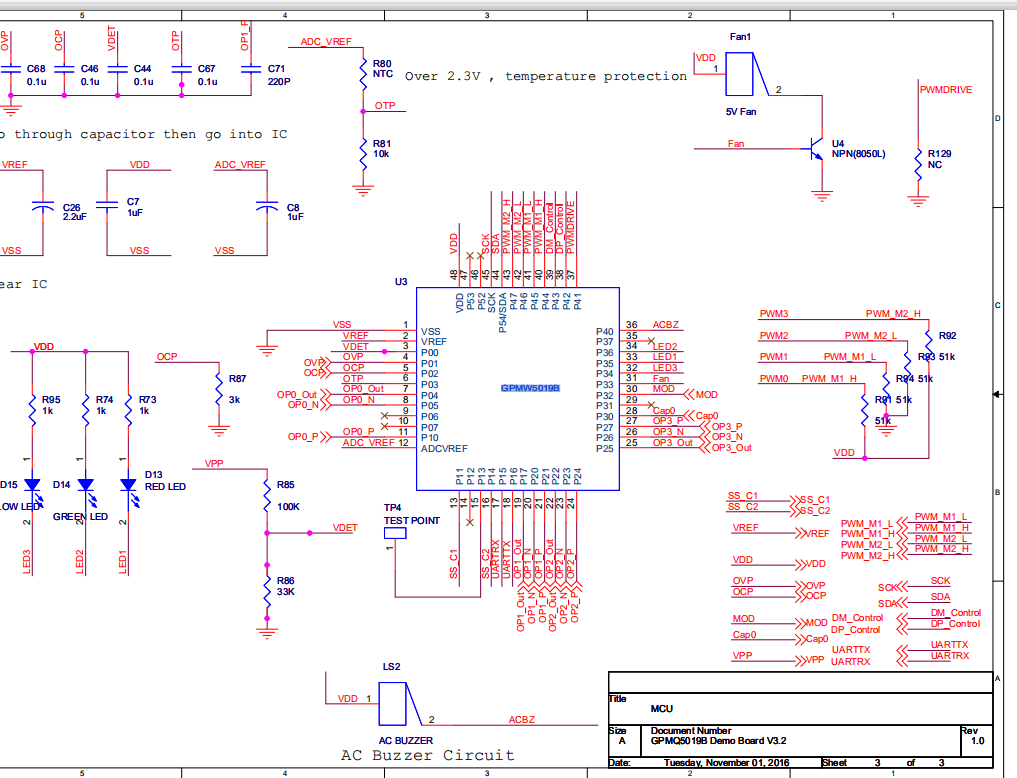Click the R95 1k resistor label
Image resolution: width=1017 pixels, height=778 pixels.
tap(51, 405)
